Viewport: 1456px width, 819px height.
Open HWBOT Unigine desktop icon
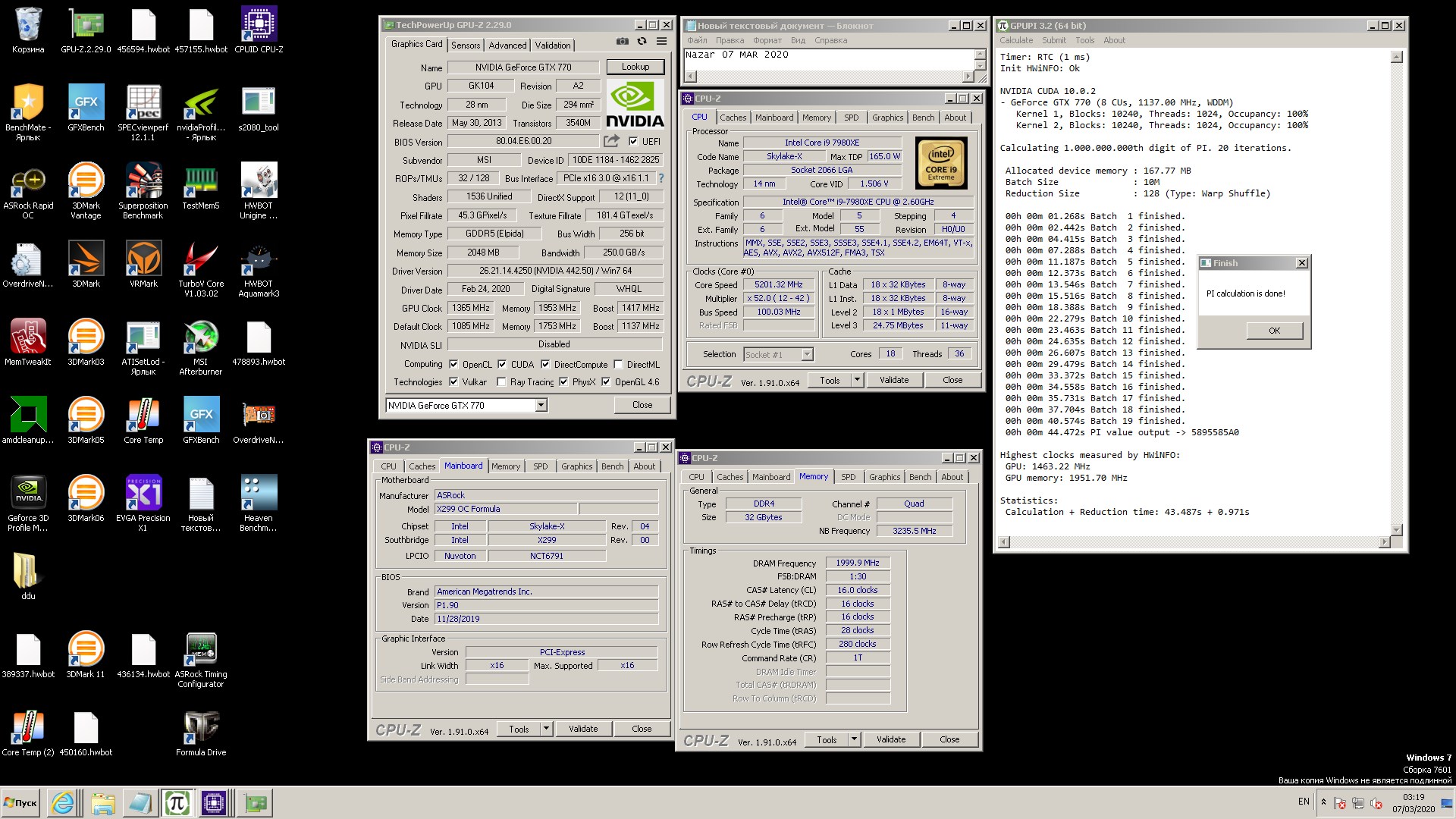259,191
